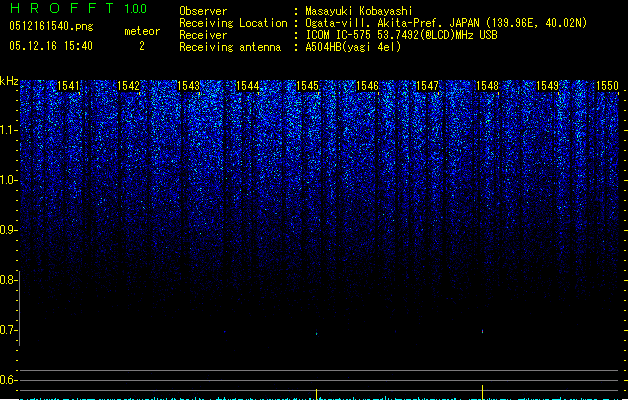Click the 0.6 kHz frequency axis label
Image resolution: width=629 pixels, height=400 pixels.
9,380
